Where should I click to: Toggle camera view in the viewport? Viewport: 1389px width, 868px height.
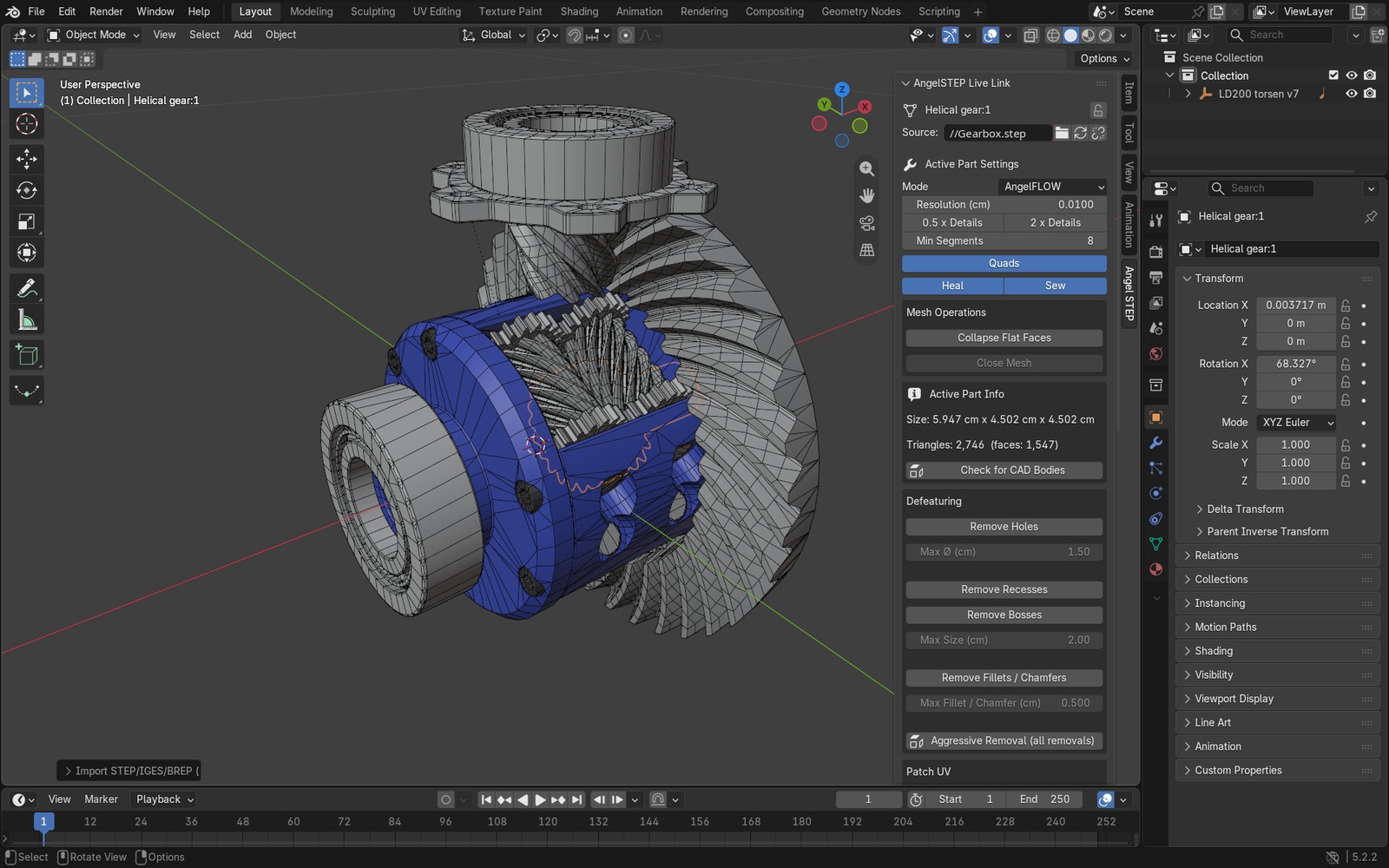tap(866, 223)
